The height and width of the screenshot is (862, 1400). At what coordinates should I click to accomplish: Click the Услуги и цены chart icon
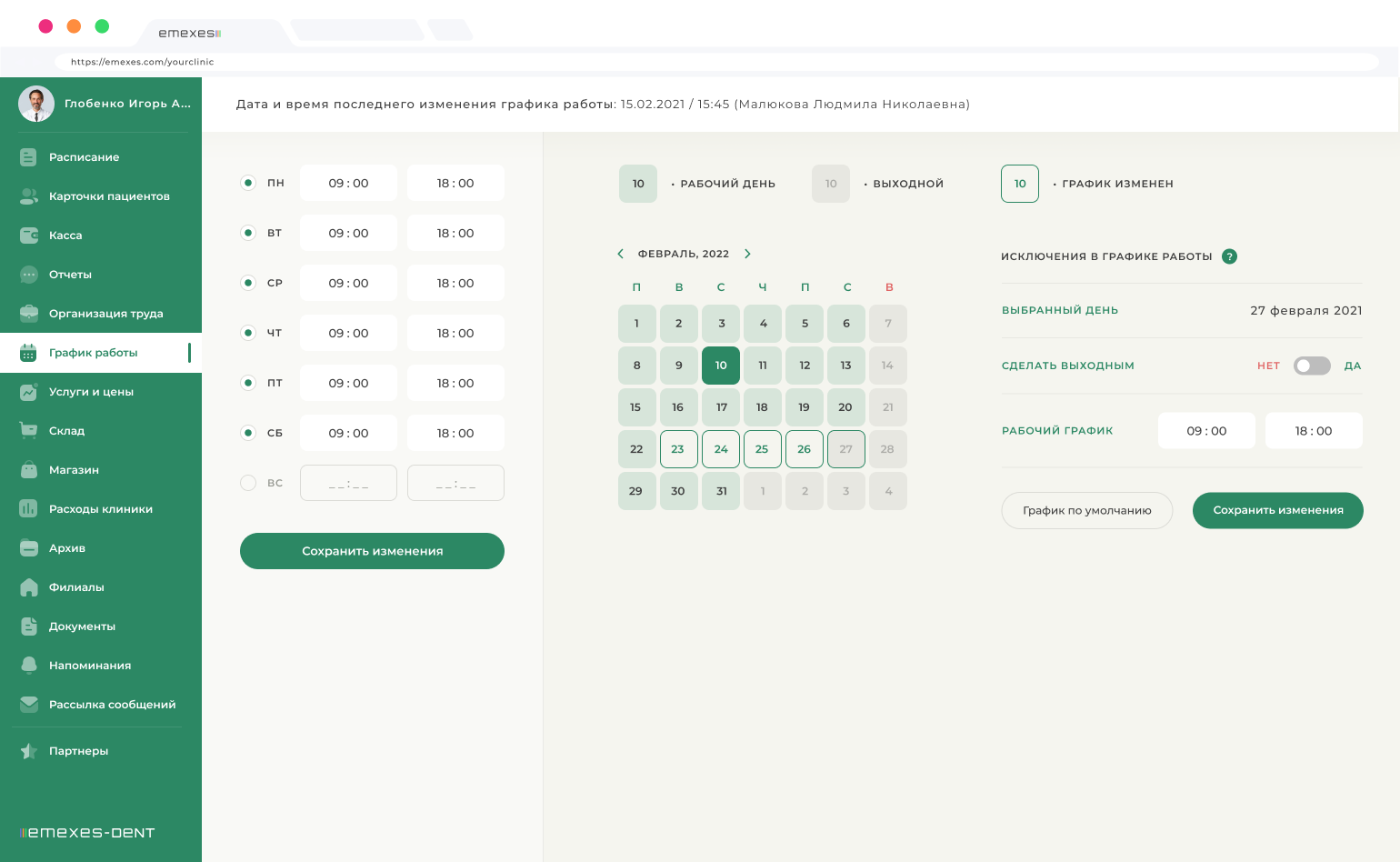point(28,392)
